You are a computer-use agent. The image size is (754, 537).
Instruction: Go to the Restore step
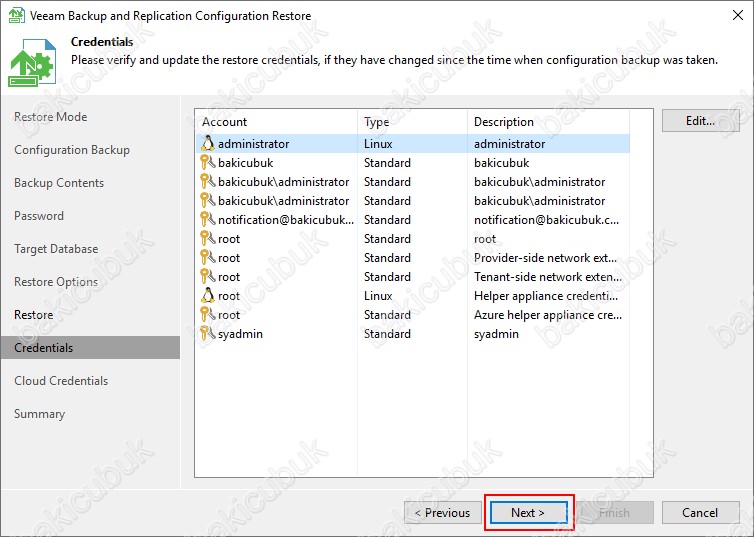tap(34, 315)
